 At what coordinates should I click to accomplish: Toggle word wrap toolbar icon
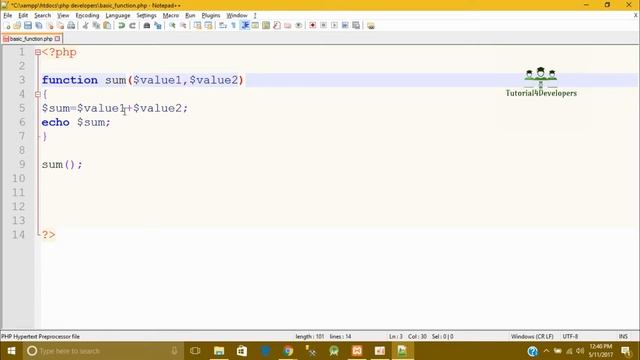point(223,26)
